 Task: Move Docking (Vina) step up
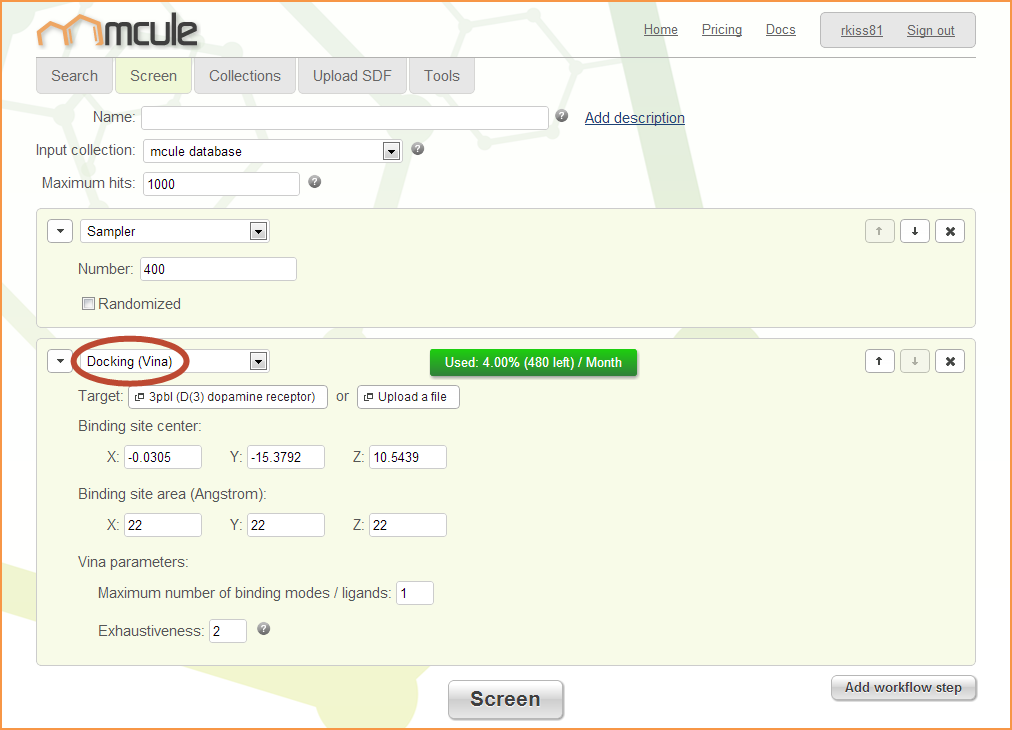(879, 361)
